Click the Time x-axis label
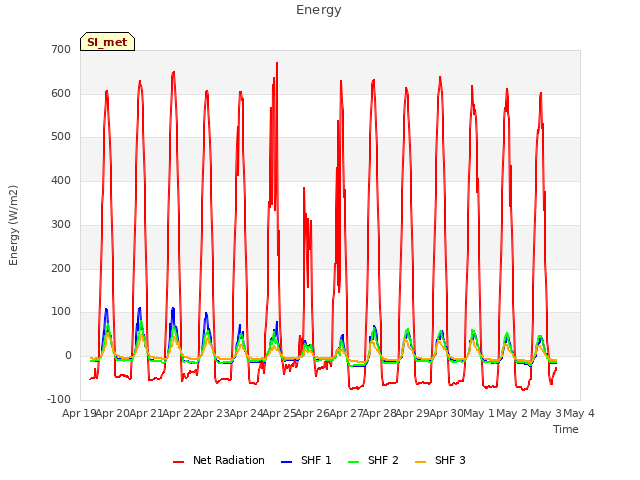Viewport: 640px width, 480px height. 566,429
